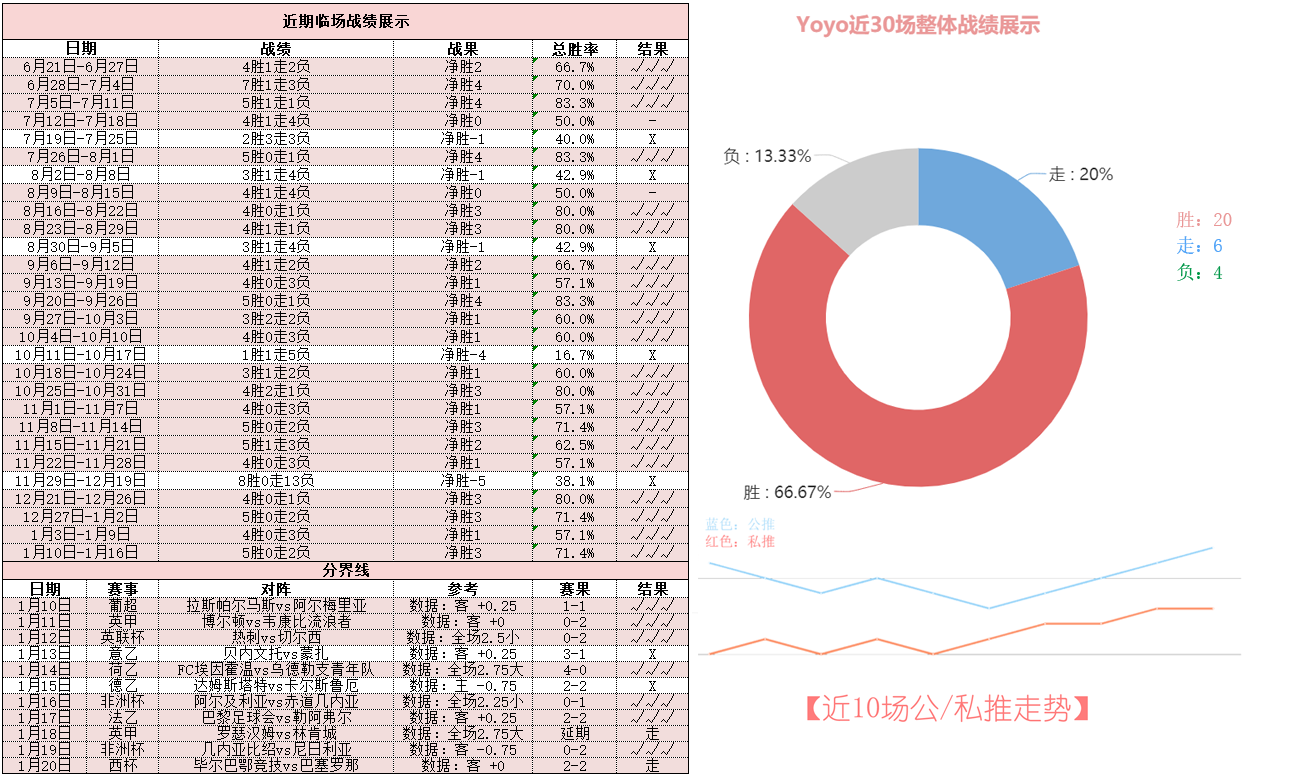The image size is (1290, 776).
Task: Click the 近期临场战绩展示 title cell
Action: tap(345, 21)
